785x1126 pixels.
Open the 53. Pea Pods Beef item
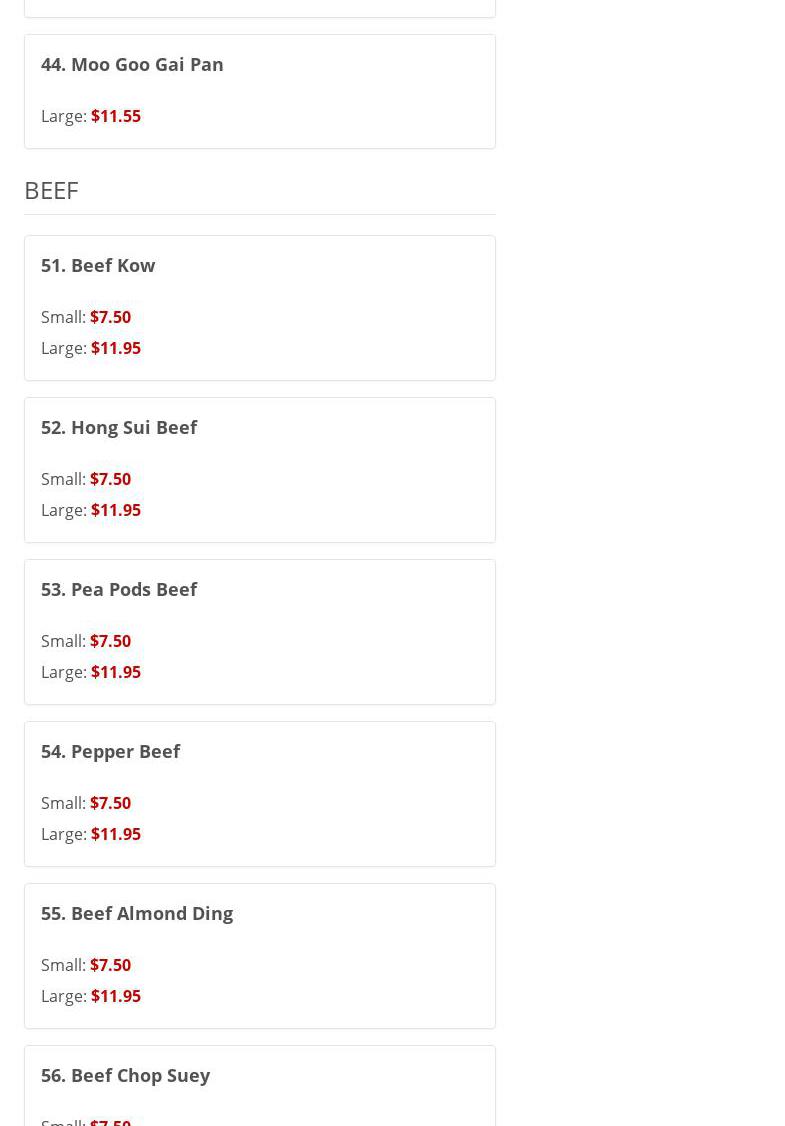119,589
